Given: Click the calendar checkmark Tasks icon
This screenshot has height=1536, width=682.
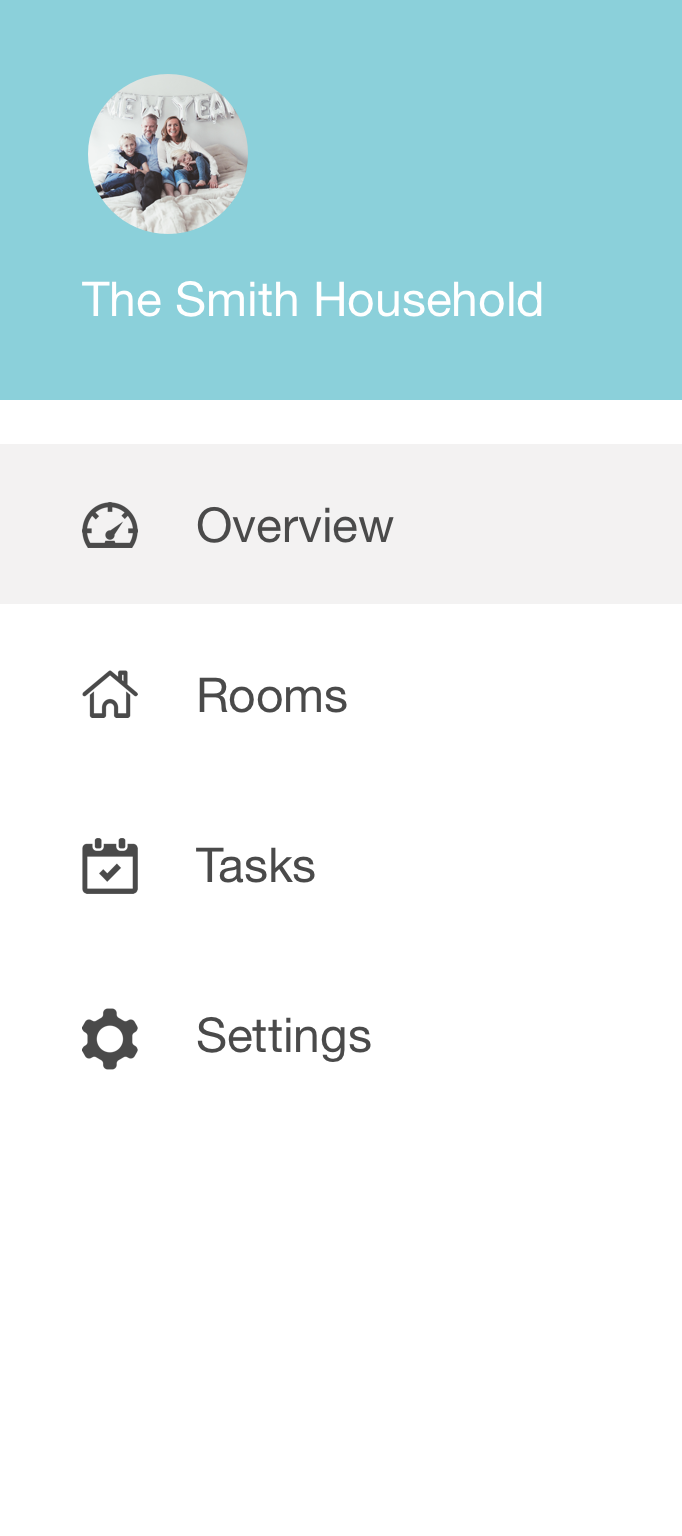Looking at the screenshot, I should point(110,865).
